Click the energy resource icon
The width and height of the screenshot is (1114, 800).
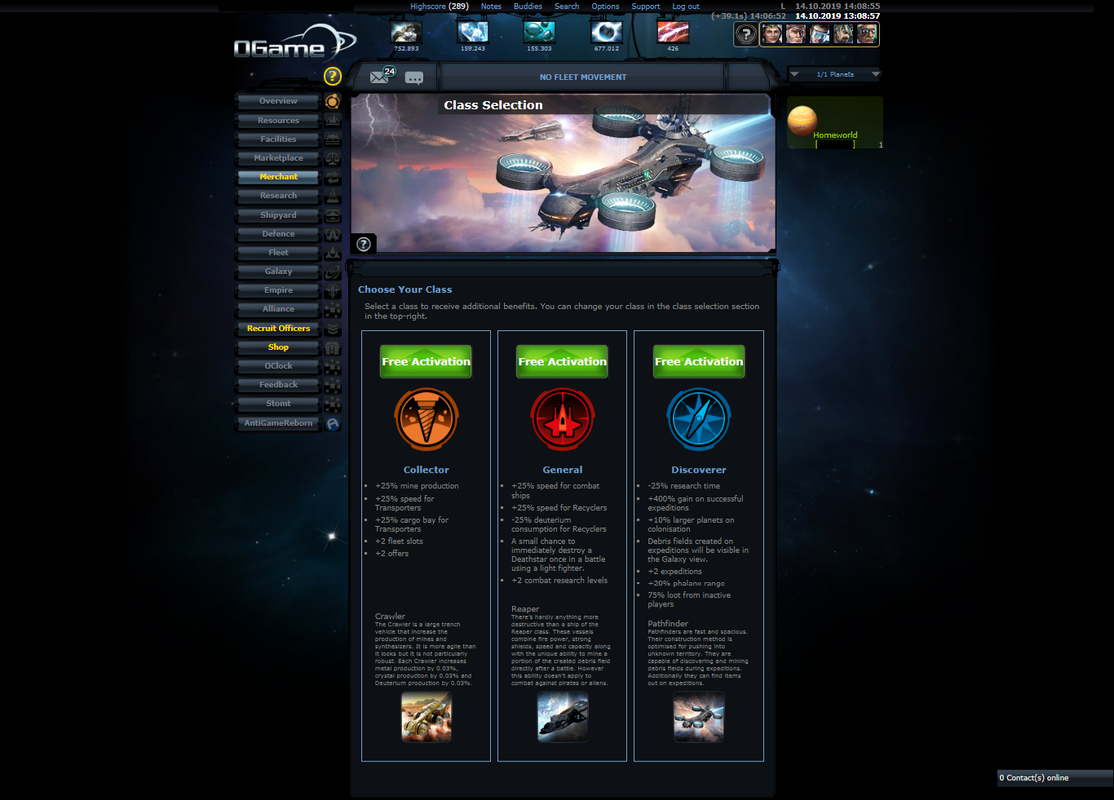click(606, 32)
